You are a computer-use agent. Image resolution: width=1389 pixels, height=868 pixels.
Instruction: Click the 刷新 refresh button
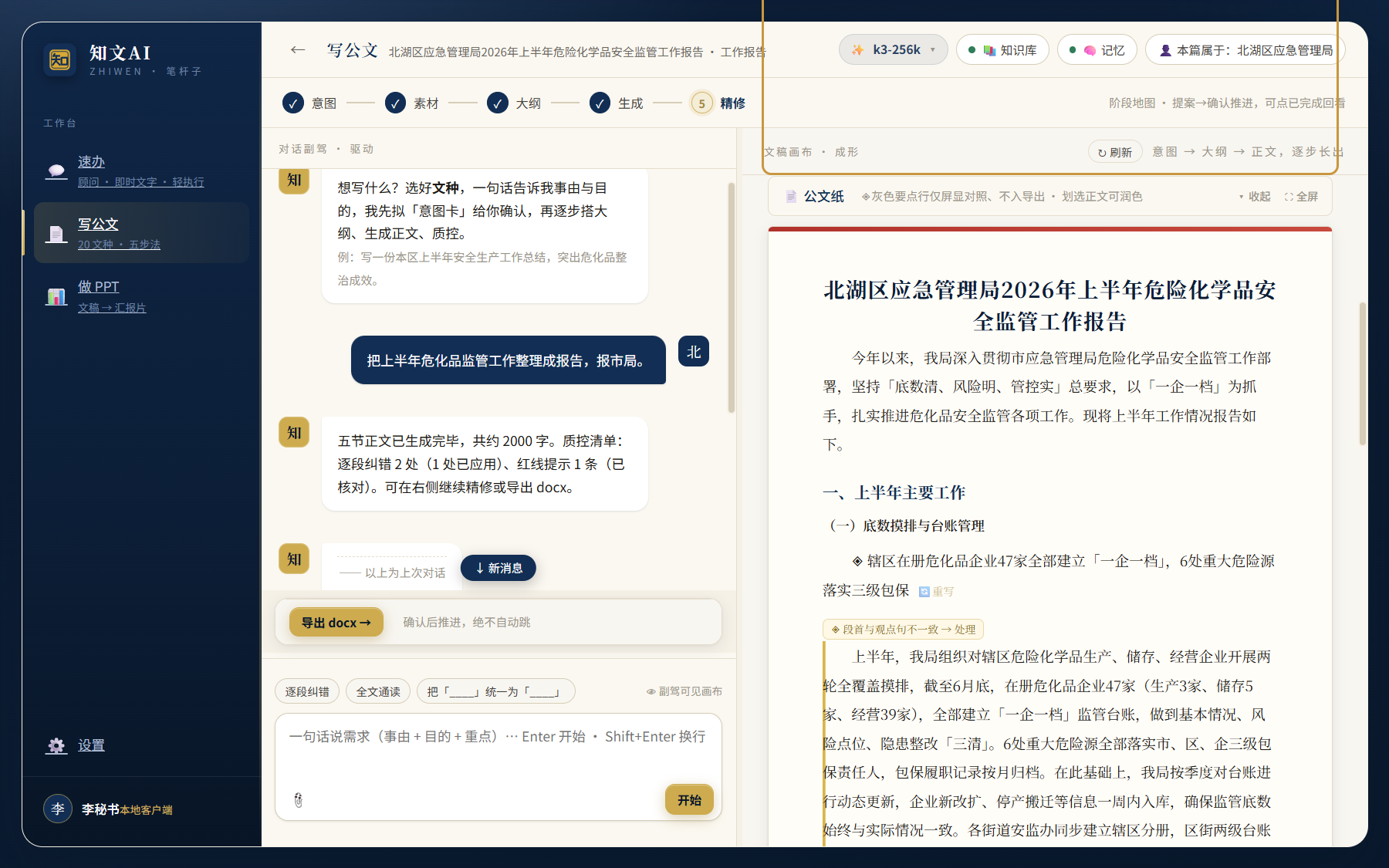tap(1115, 152)
